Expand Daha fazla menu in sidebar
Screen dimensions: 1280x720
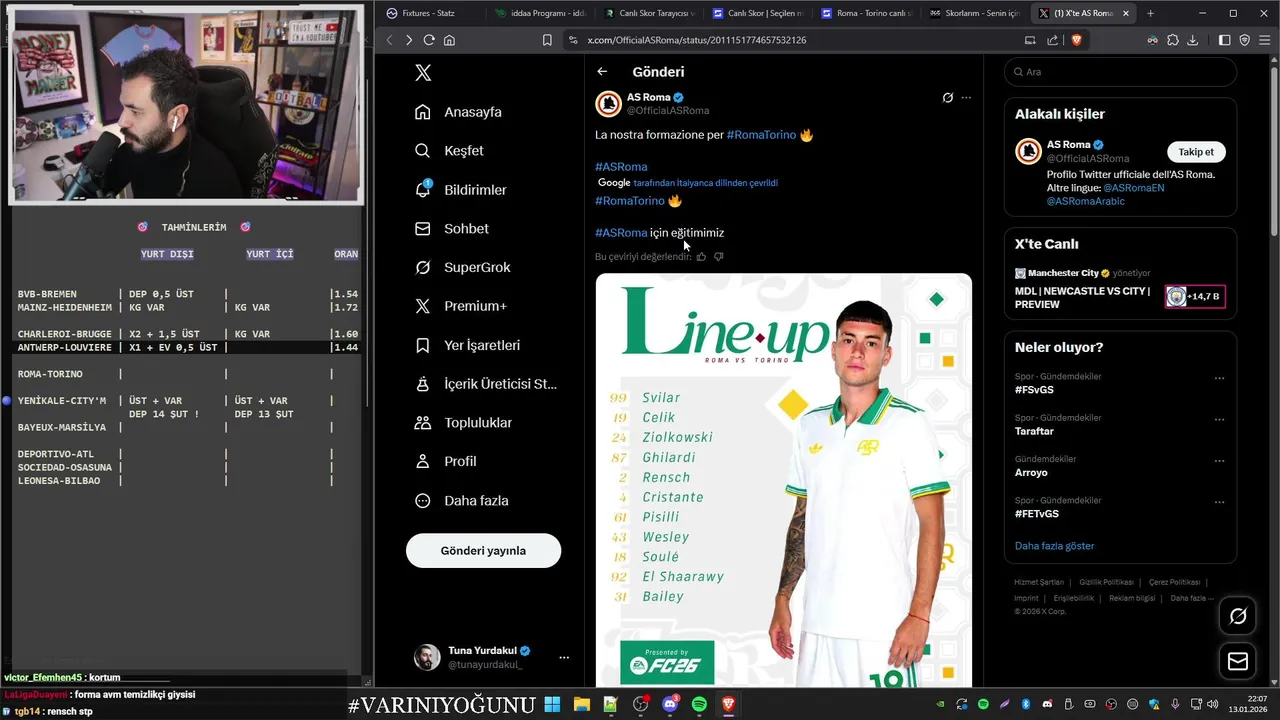click(x=461, y=501)
